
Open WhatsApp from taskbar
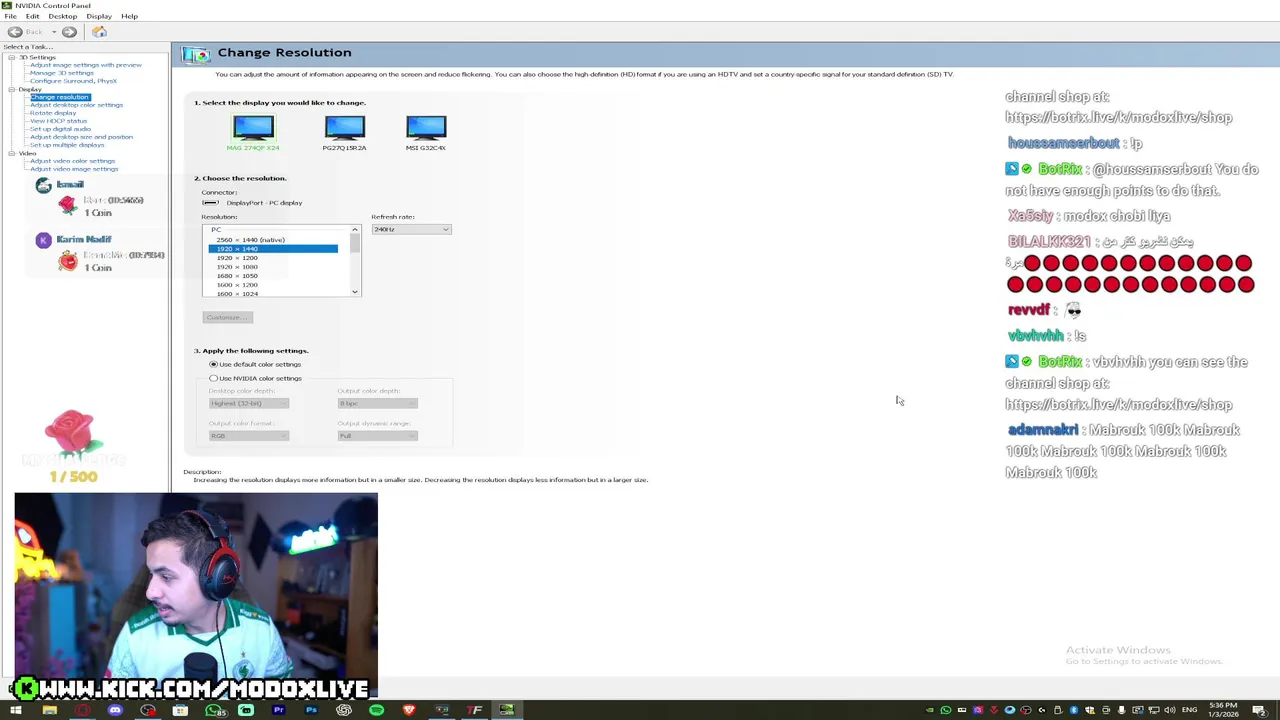(214, 710)
